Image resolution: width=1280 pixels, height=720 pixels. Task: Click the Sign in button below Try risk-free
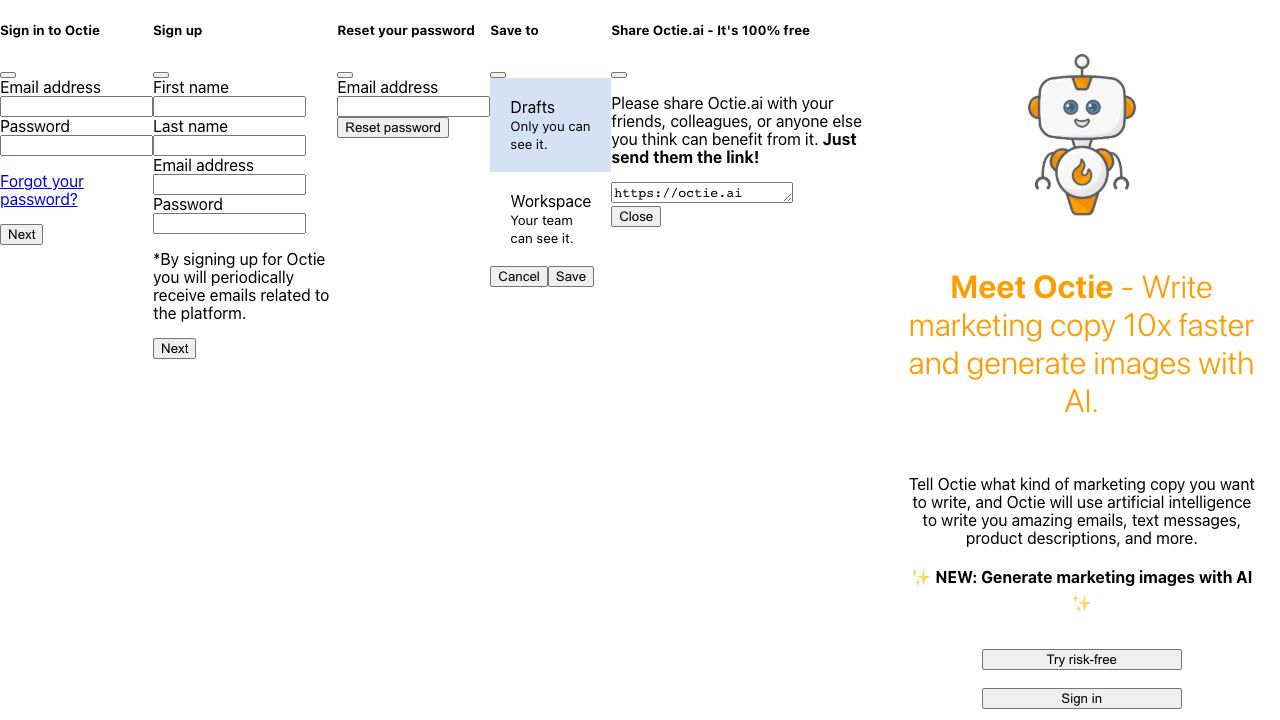point(1081,699)
